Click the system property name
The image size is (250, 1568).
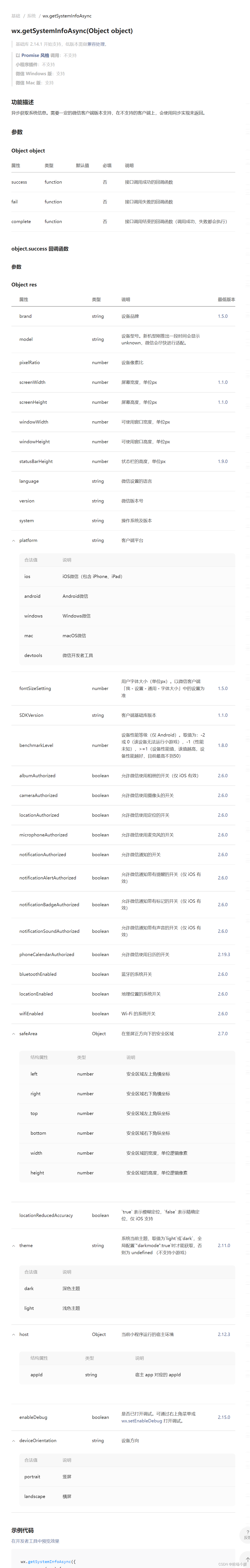click(27, 521)
